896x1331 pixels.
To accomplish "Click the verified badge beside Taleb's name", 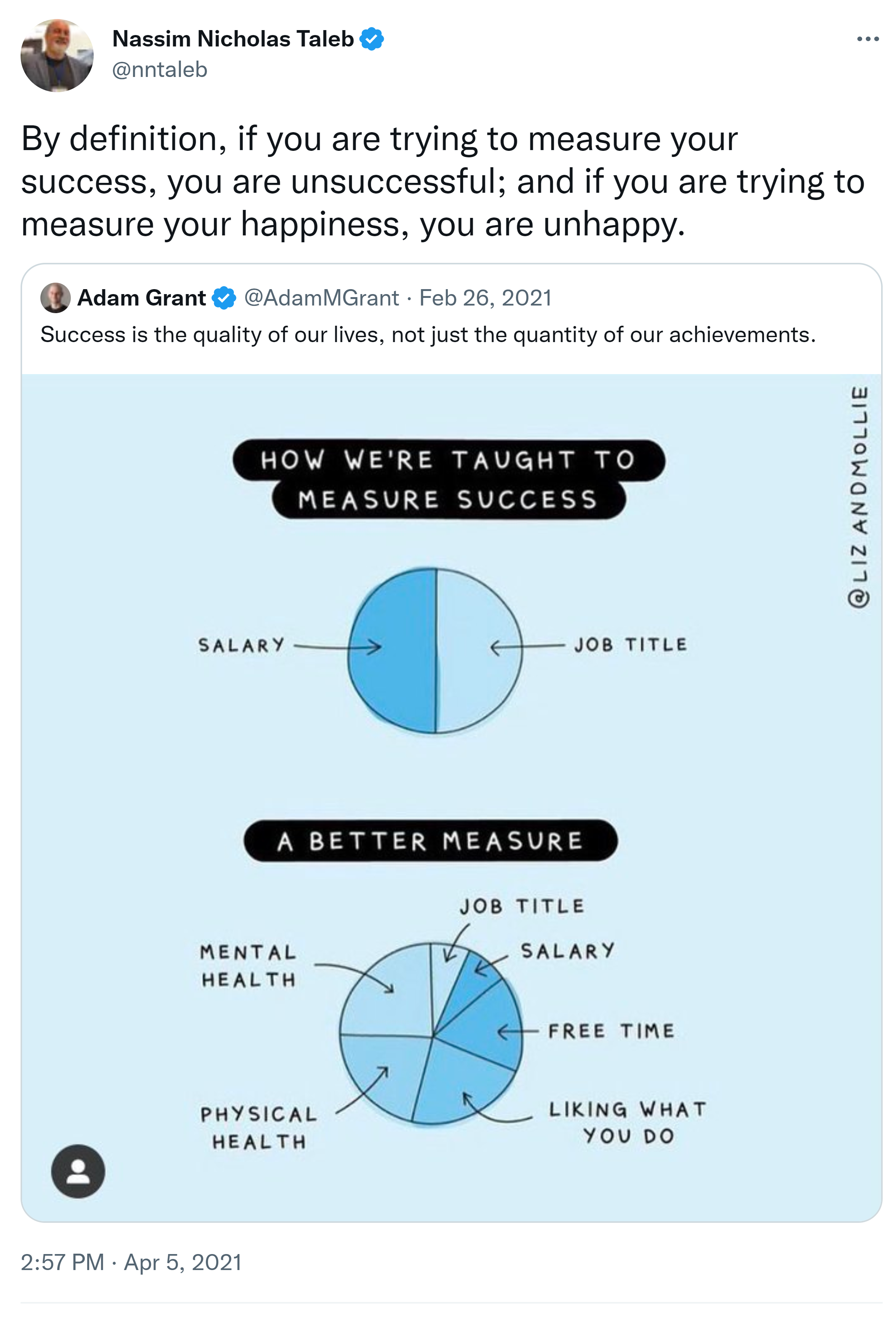I will pos(371,40).
